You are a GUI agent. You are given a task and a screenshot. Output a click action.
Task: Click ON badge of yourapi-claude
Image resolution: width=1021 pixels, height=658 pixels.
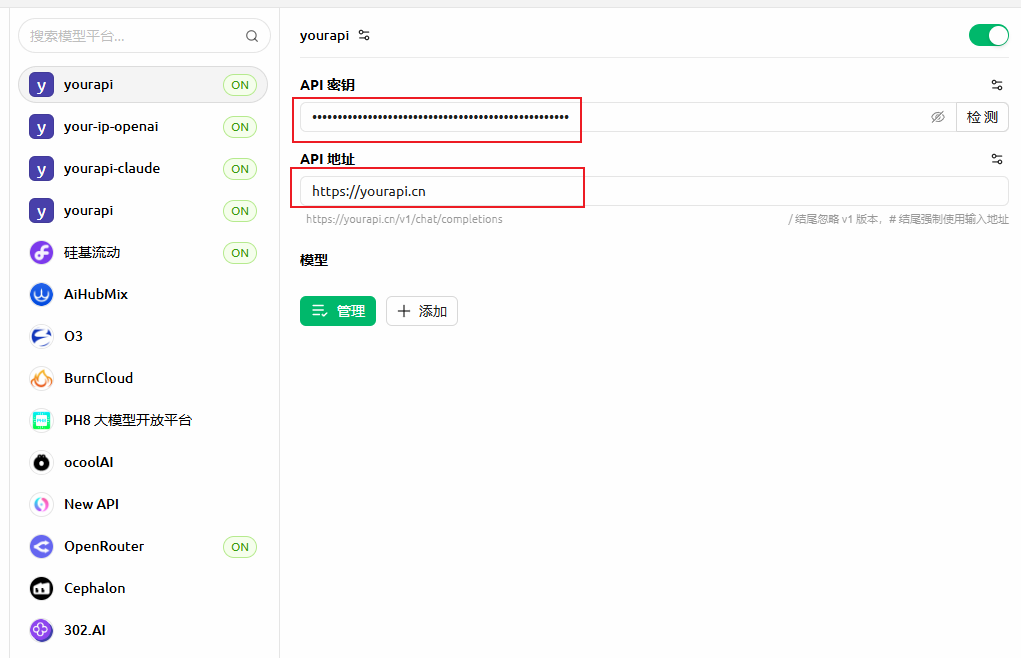(x=240, y=169)
